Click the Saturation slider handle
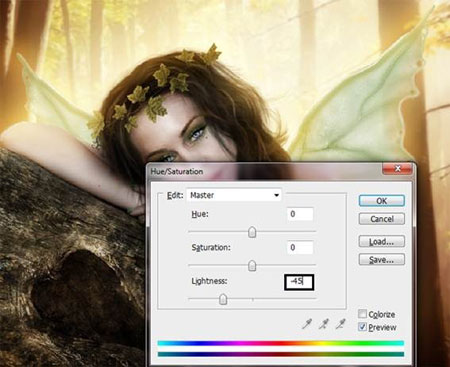 pyautogui.click(x=252, y=266)
